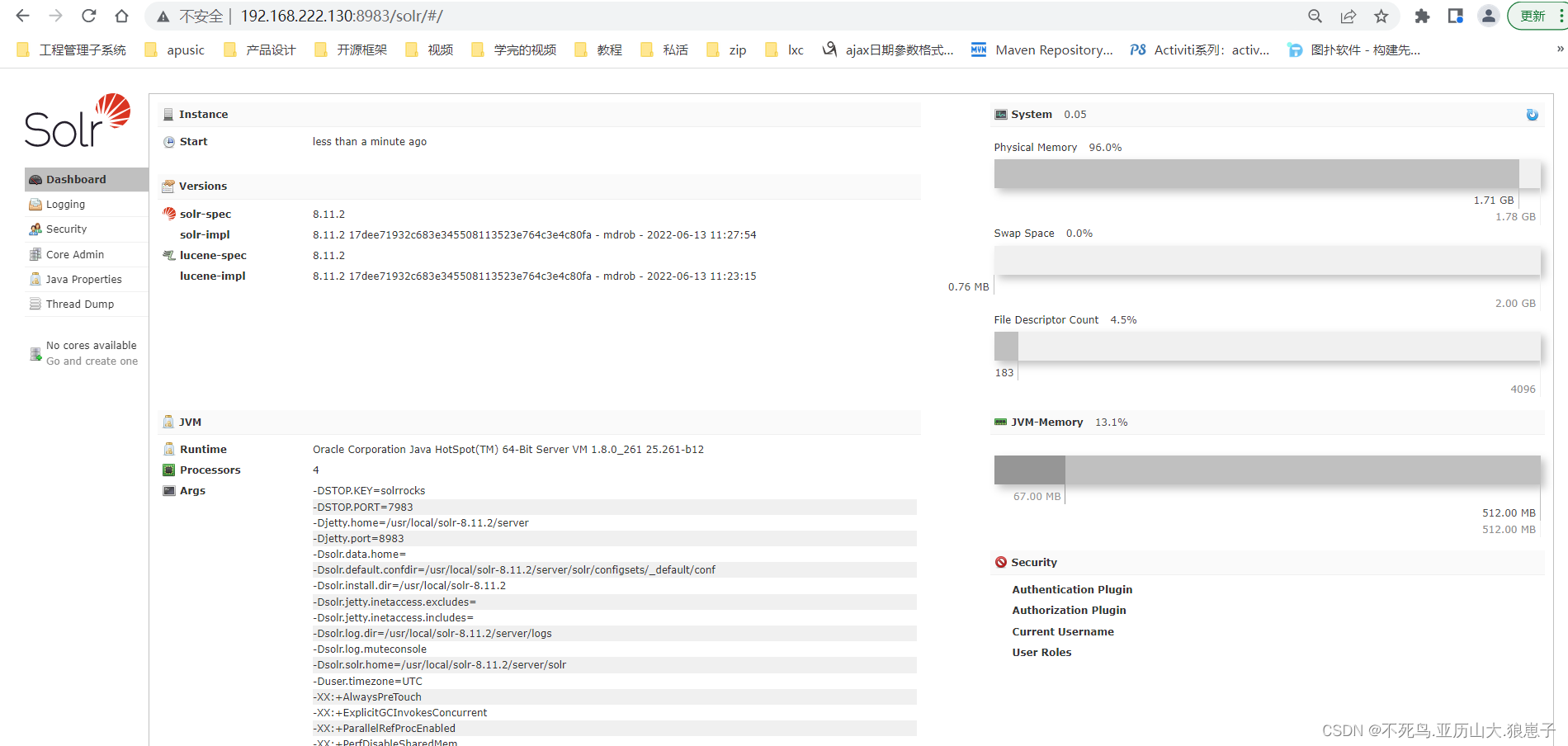
Task: Click the share icon in the address bar
Action: [1348, 16]
